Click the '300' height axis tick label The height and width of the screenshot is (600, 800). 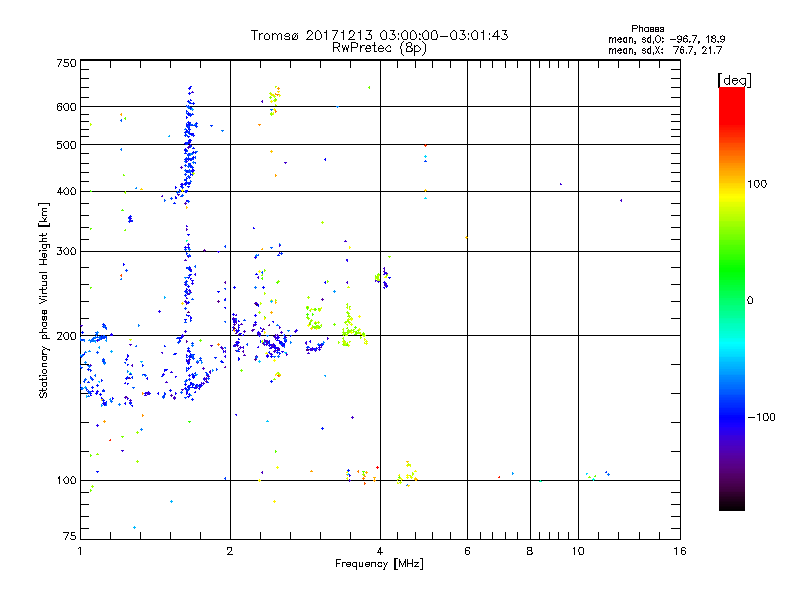[x=66, y=252]
